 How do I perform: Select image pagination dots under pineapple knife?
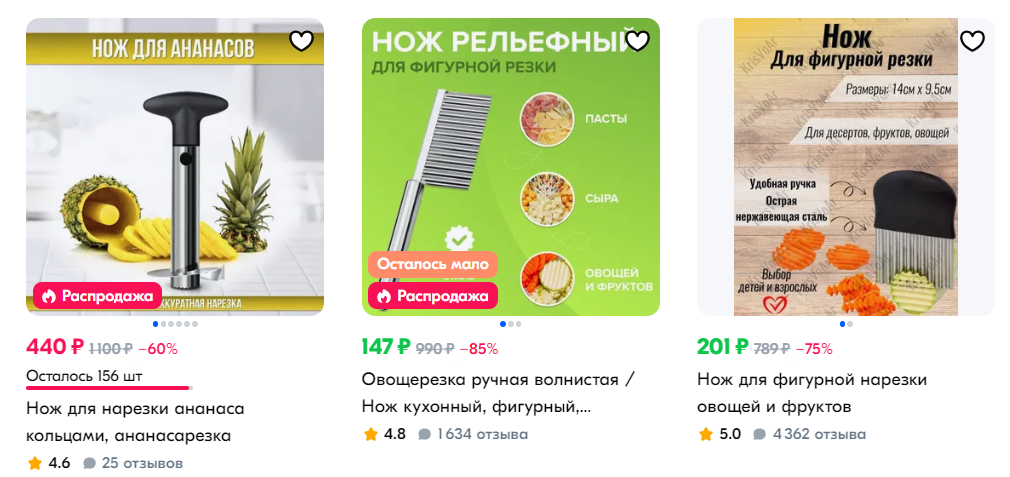tap(175, 324)
